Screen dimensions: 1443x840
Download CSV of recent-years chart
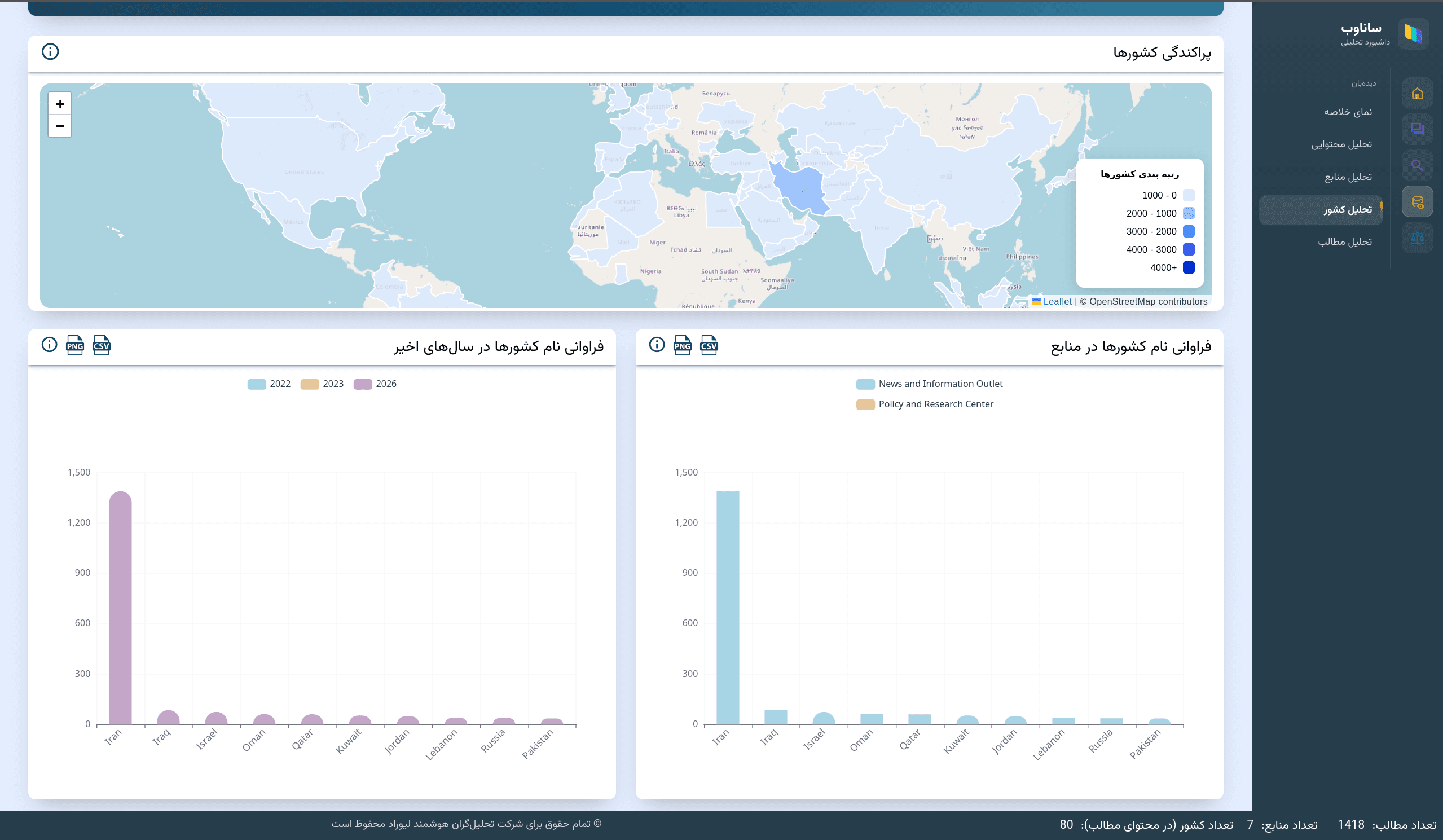[102, 345]
